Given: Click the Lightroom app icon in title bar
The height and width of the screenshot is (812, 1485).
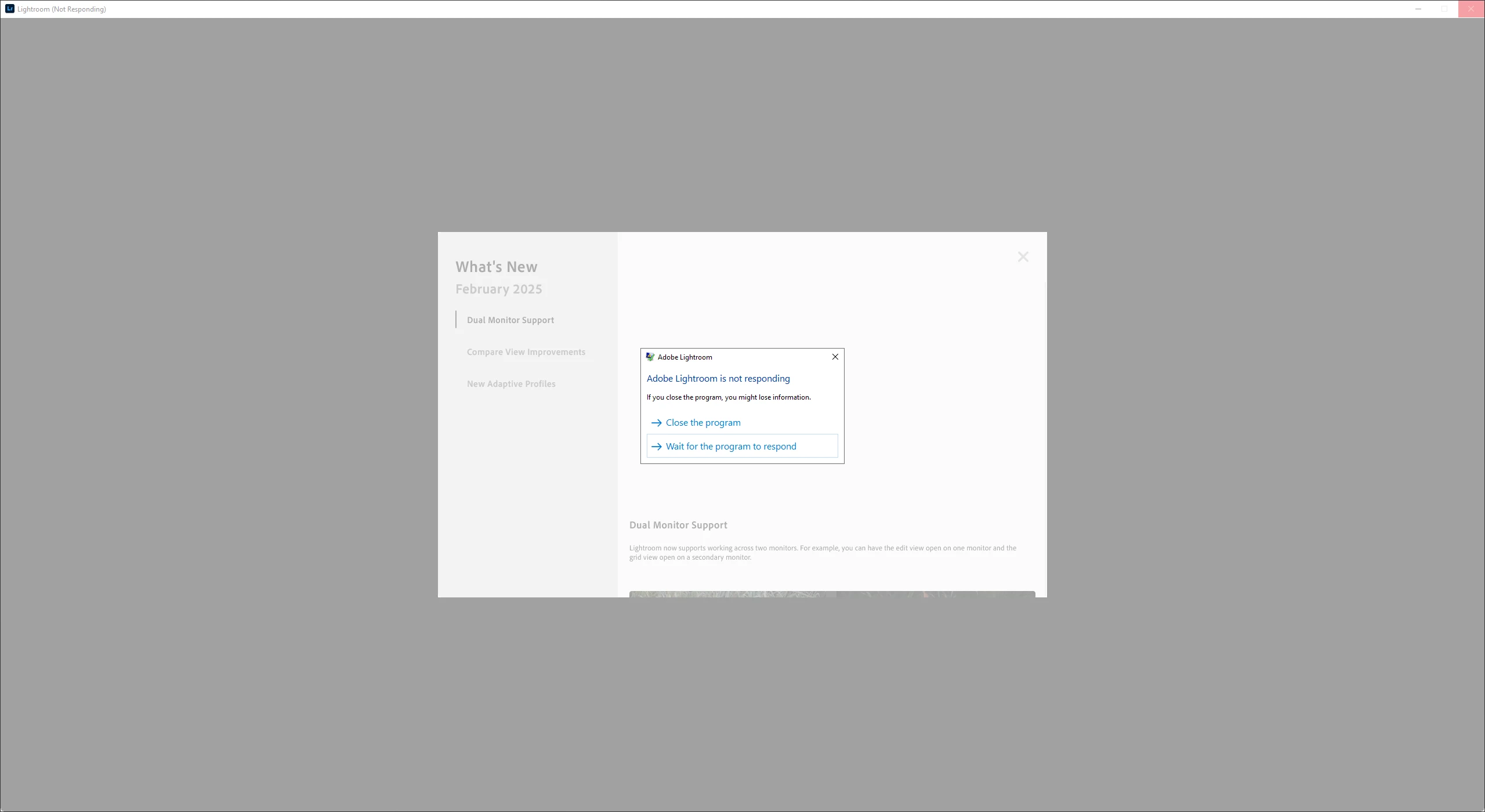Looking at the screenshot, I should tap(9, 9).
